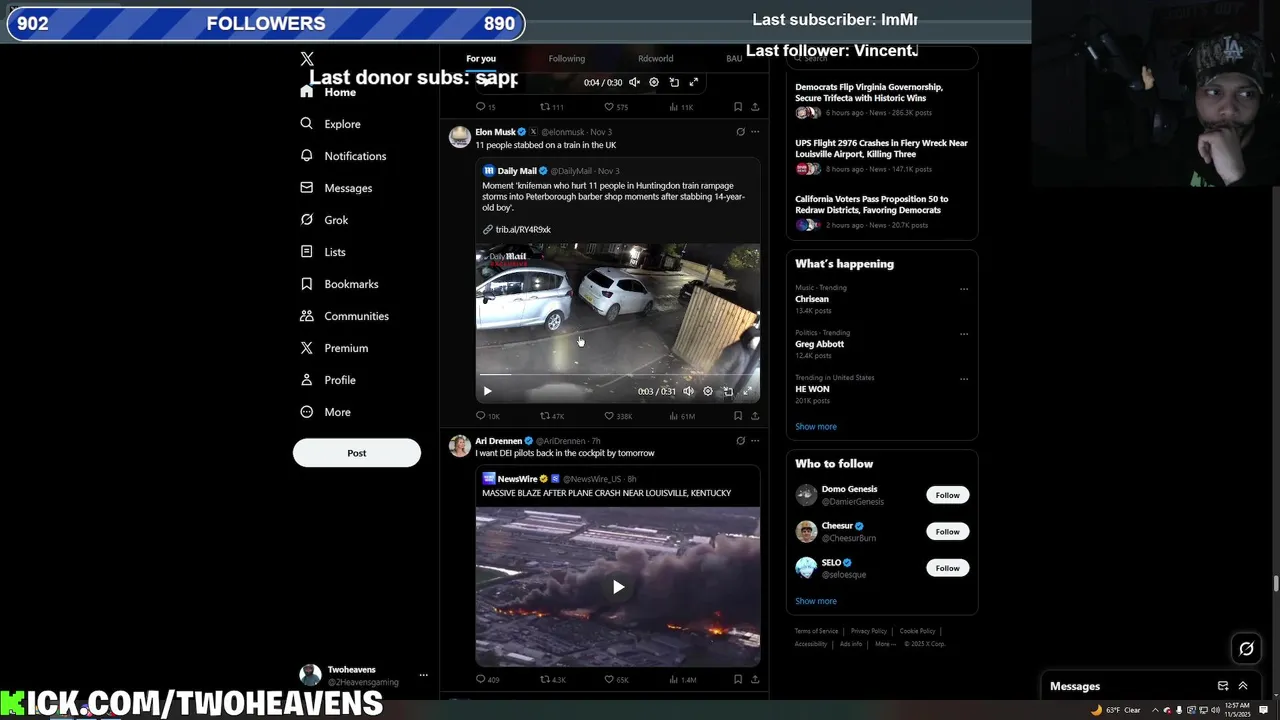This screenshot has height=720, width=1280.
Task: Go to Home in the sidebar
Action: point(328,92)
